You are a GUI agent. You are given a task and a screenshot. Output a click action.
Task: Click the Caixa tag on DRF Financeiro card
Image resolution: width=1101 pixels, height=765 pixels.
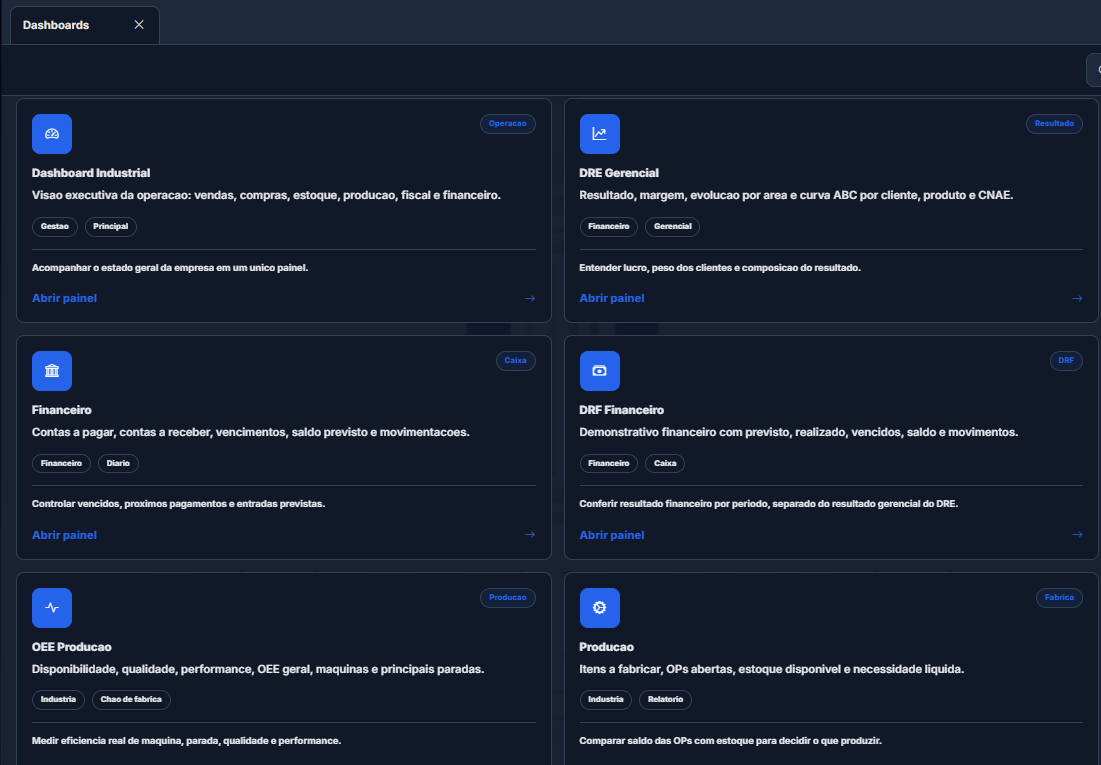click(665, 463)
